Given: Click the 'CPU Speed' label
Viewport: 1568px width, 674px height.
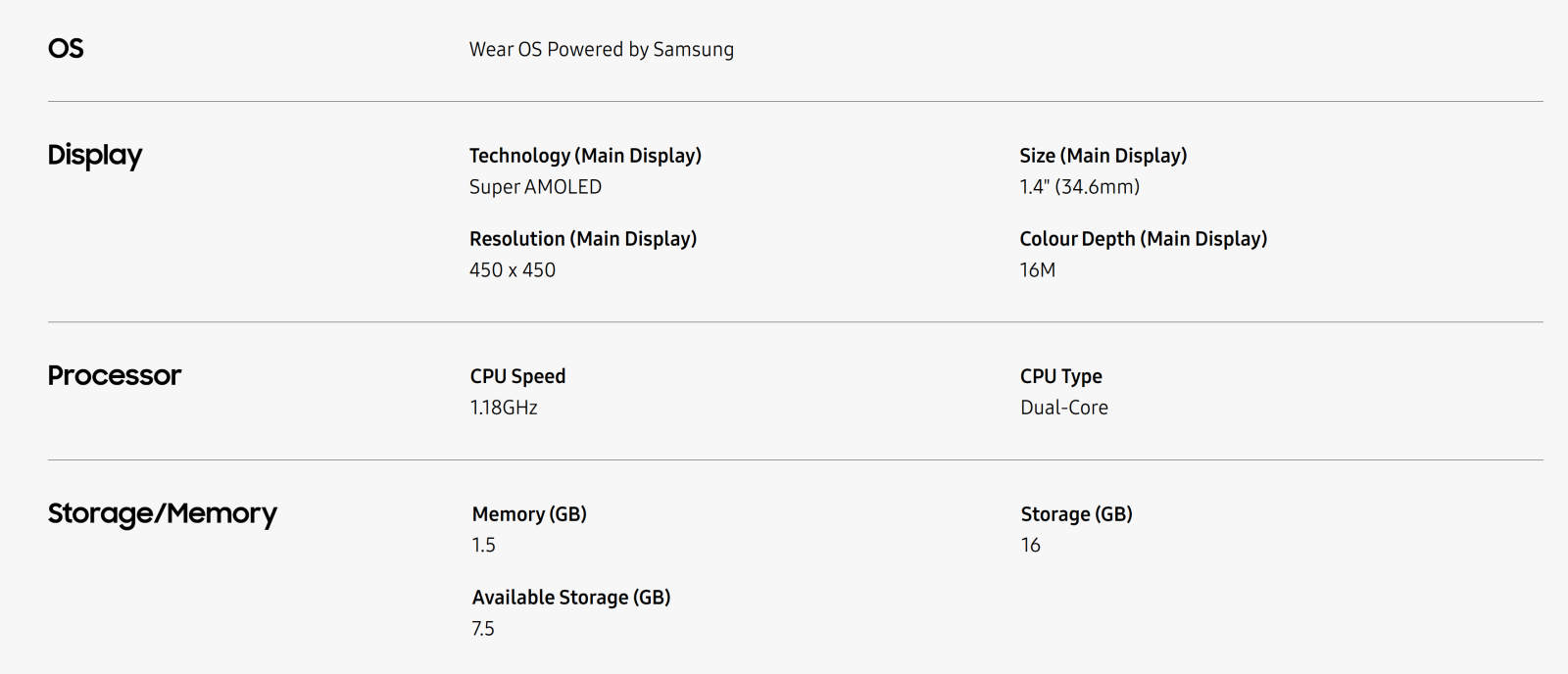Looking at the screenshot, I should click(x=517, y=376).
